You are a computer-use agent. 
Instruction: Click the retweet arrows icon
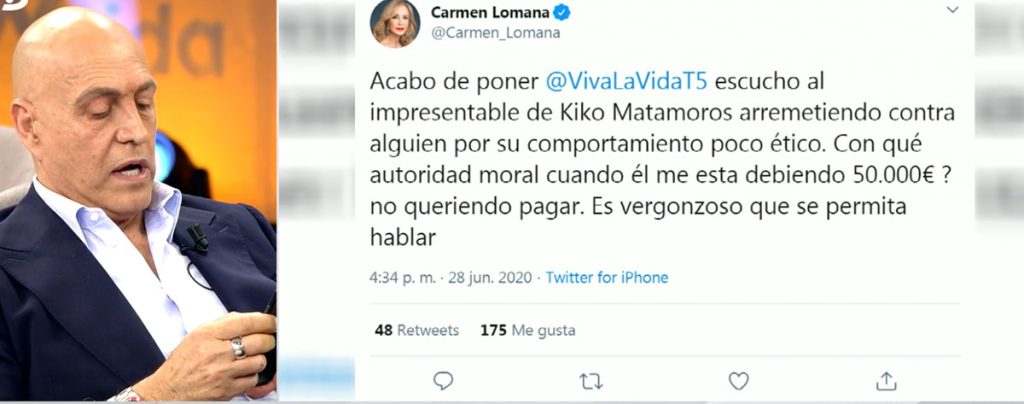[x=591, y=381]
